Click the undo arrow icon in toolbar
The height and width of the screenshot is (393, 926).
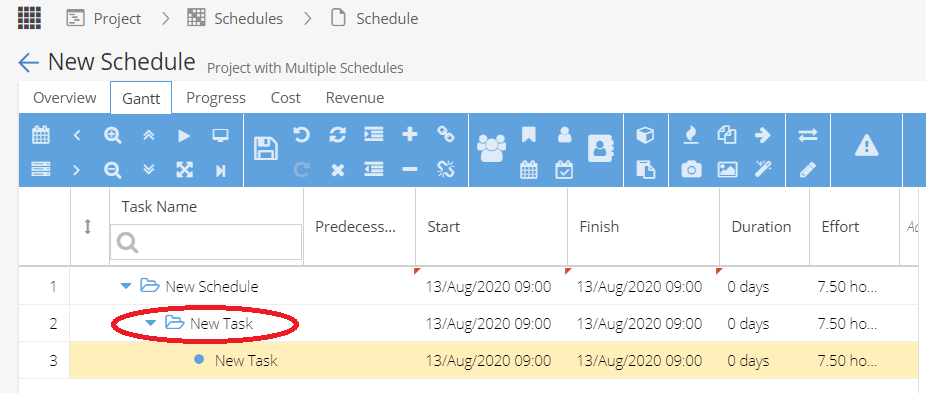[x=302, y=135]
